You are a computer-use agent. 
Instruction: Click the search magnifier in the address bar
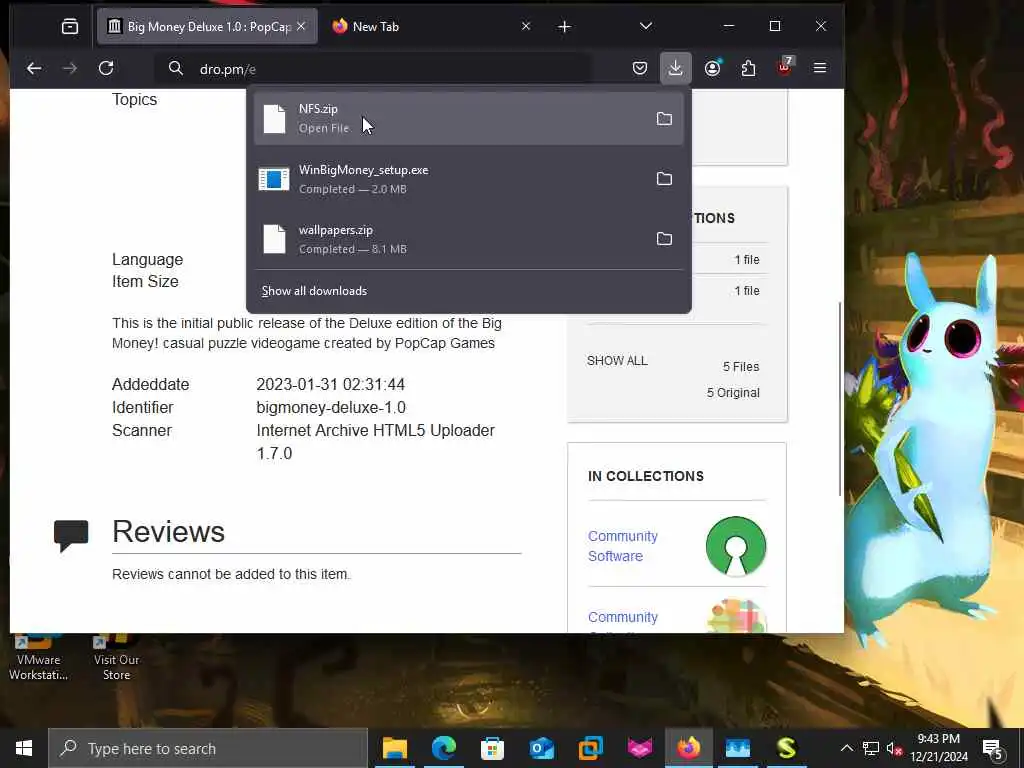[176, 68]
